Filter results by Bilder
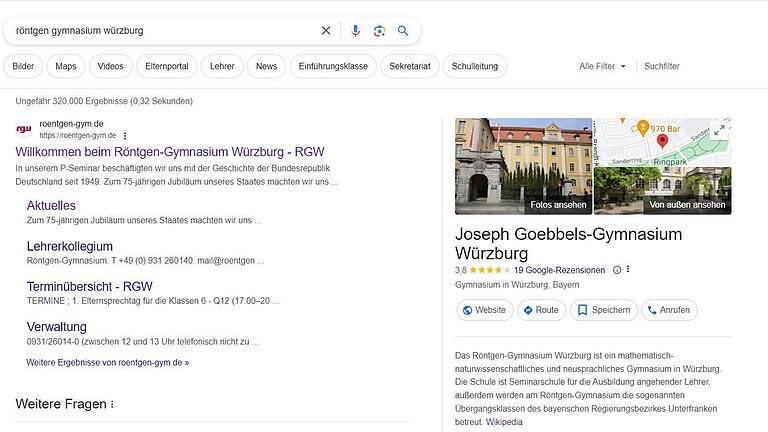The width and height of the screenshot is (768, 432). [x=23, y=66]
